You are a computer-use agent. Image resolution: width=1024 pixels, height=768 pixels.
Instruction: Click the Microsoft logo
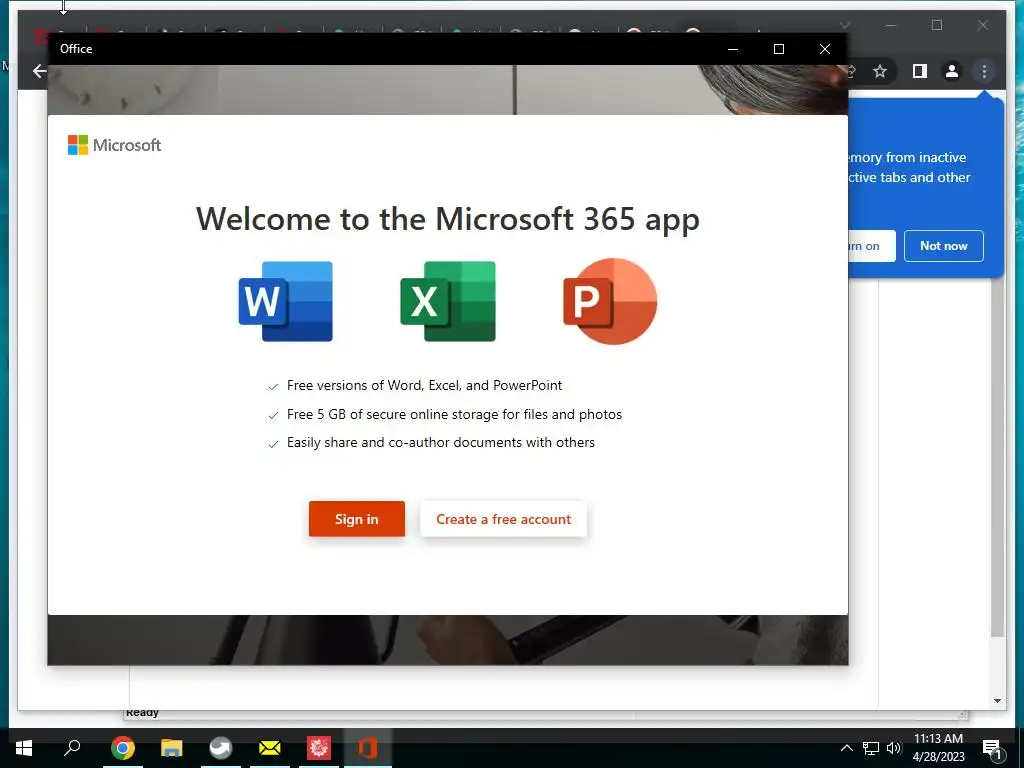pos(114,145)
